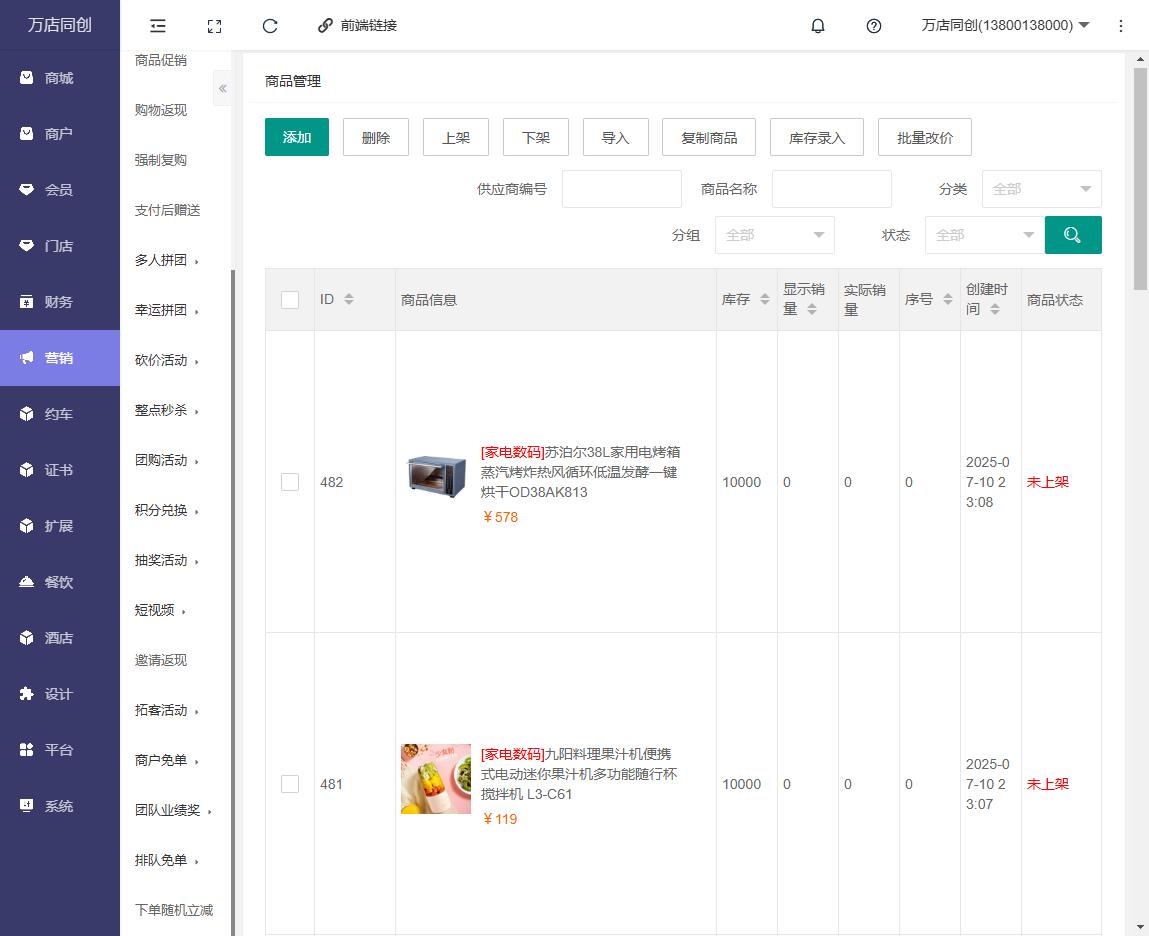Collapse sidebar using menu fold icon
Viewport: 1149px width, 936px height.
coord(158,26)
